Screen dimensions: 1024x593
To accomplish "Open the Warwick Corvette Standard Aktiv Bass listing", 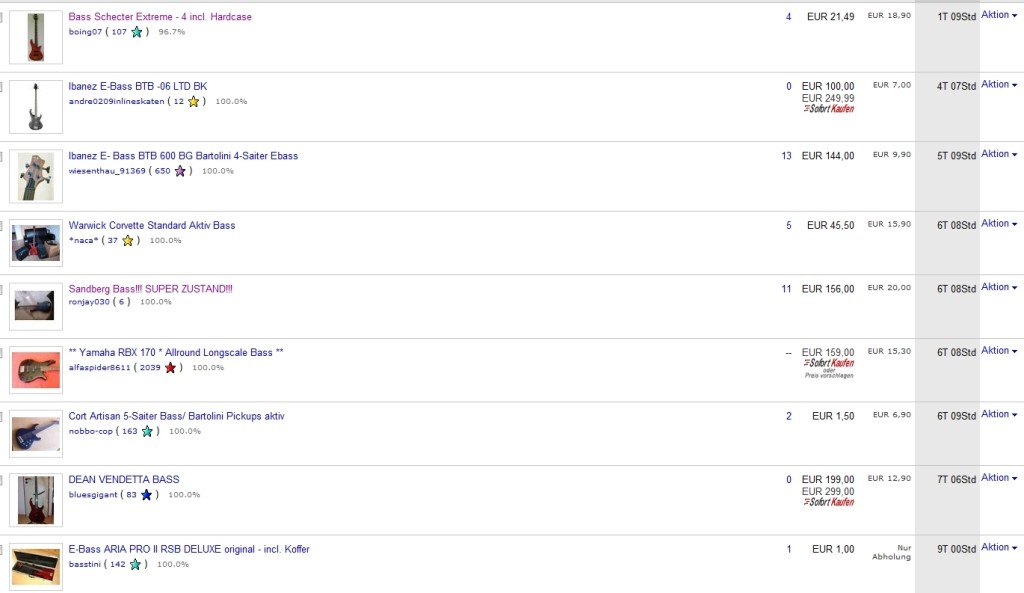I will [x=152, y=225].
